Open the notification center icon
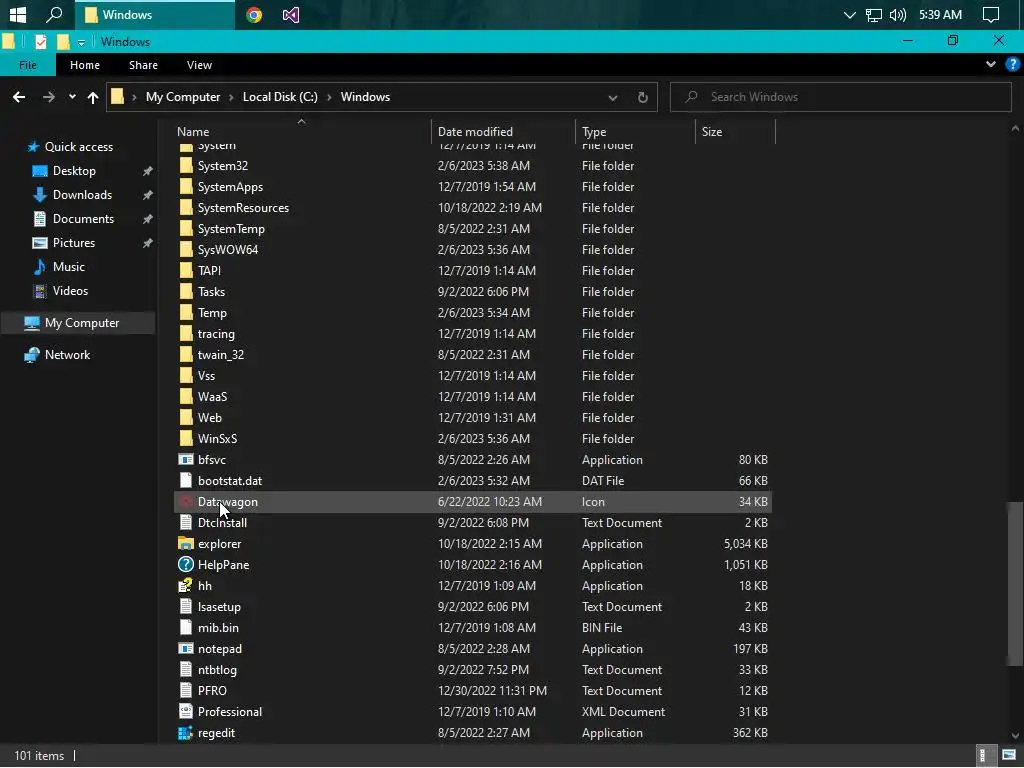 tap(991, 14)
